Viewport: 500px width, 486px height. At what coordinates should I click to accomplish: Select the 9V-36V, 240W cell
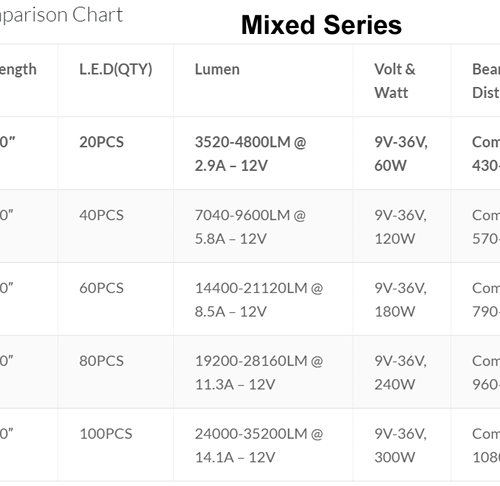click(400, 372)
